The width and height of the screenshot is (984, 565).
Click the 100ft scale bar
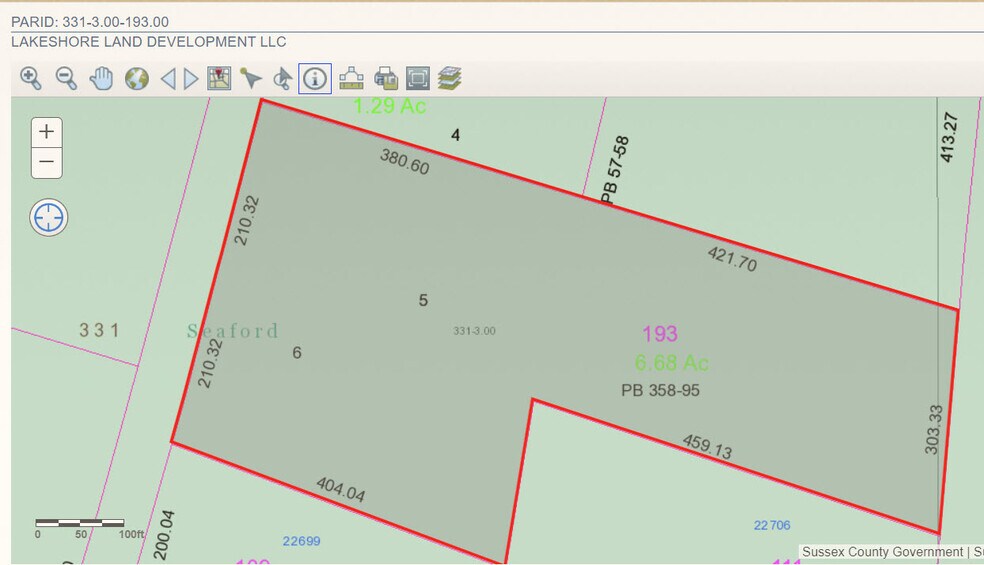click(80, 522)
